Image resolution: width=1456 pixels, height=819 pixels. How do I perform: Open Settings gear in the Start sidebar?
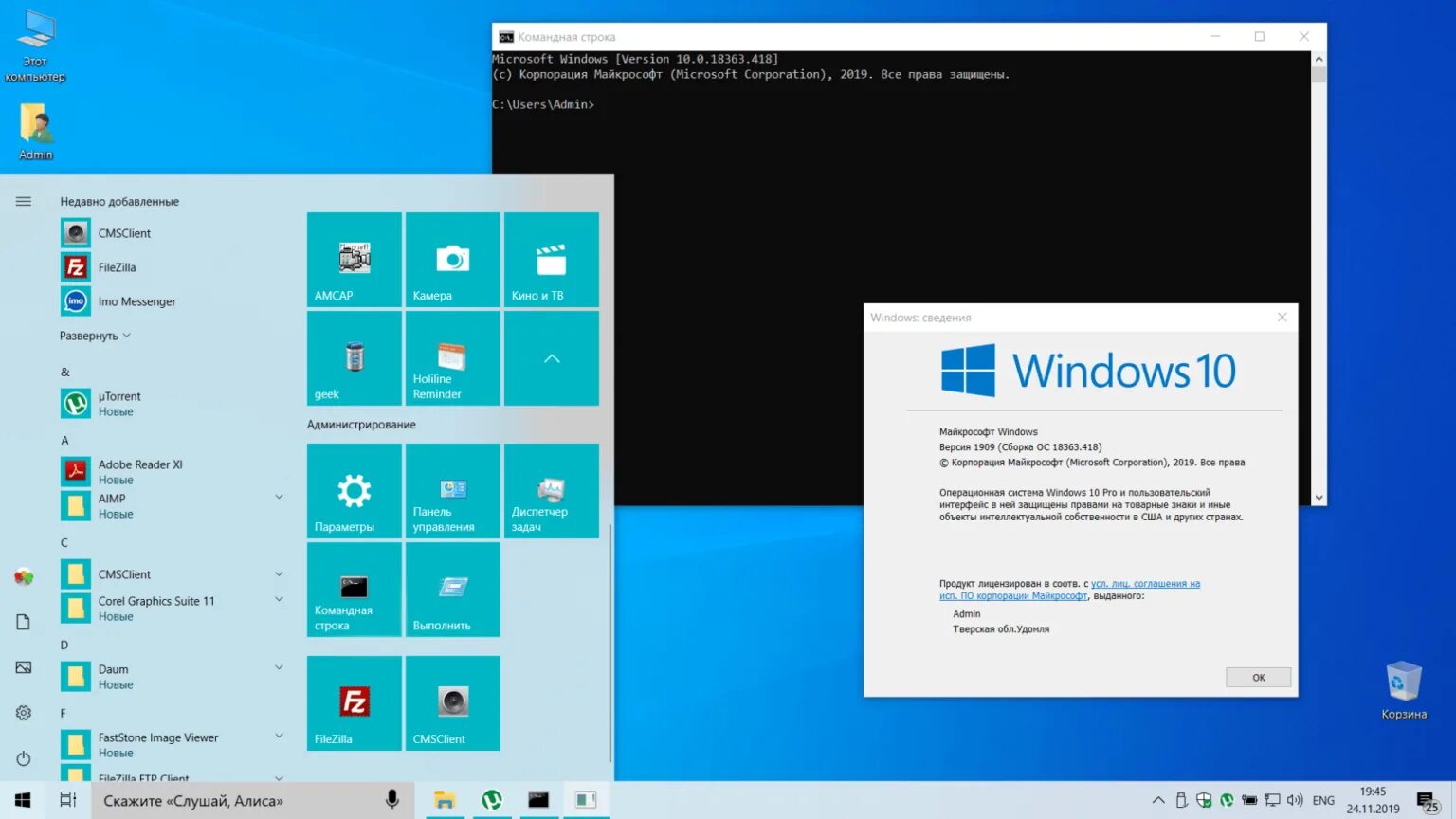pos(24,713)
